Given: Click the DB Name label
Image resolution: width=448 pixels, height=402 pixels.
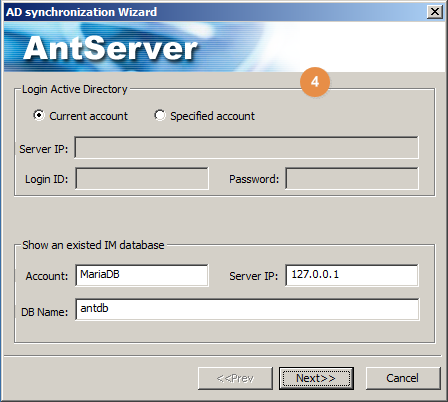Looking at the screenshot, I should tap(44, 312).
